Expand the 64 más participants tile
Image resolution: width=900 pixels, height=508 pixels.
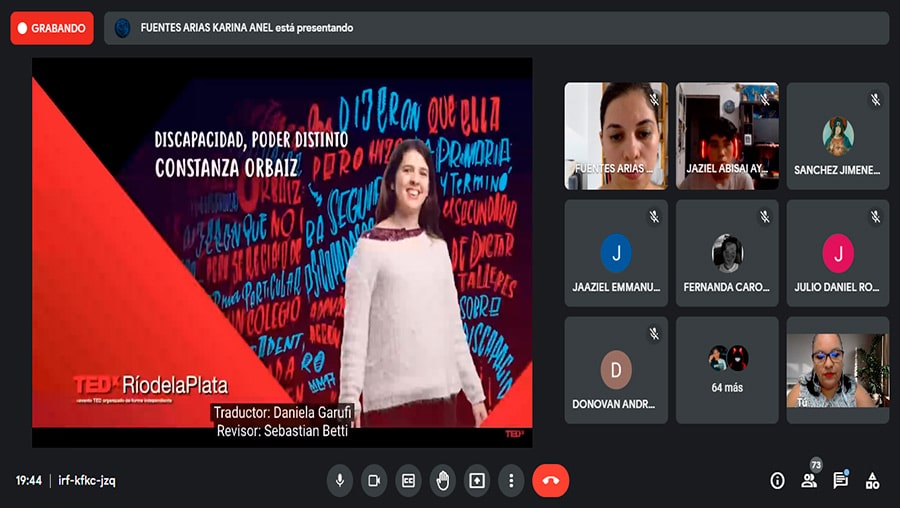727,370
